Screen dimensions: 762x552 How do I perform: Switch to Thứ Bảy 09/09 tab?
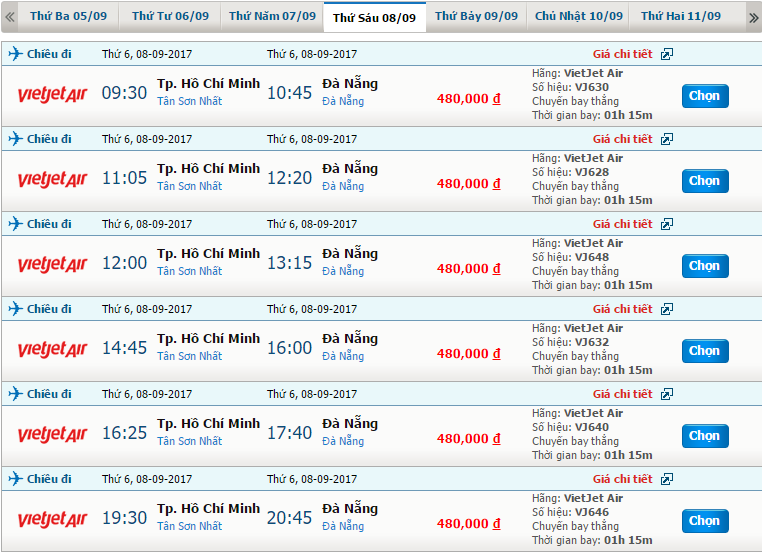pyautogui.click(x=476, y=17)
